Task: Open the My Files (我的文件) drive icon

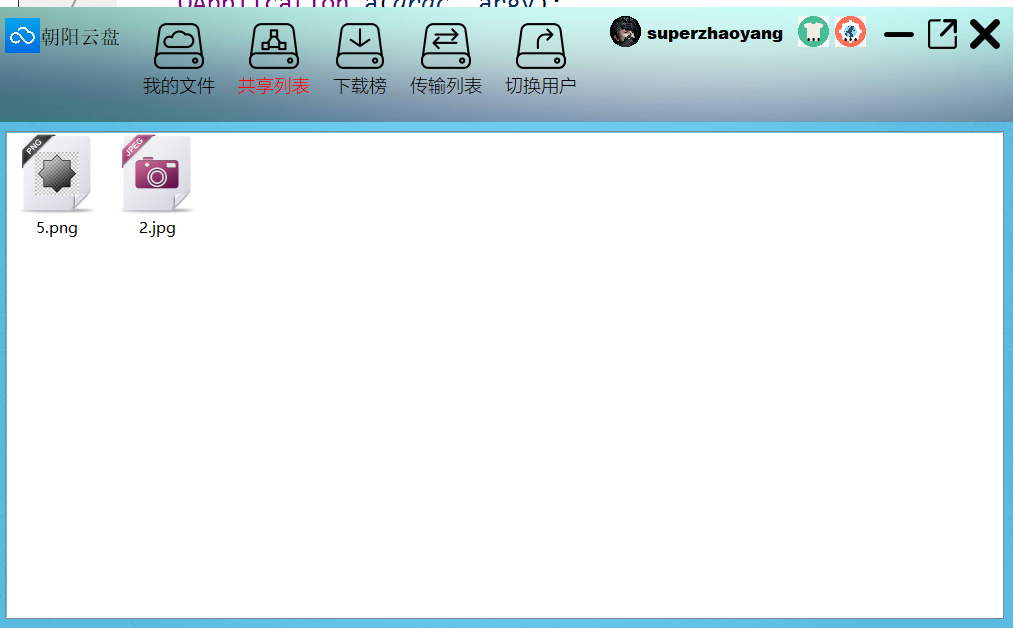Action: [178, 47]
